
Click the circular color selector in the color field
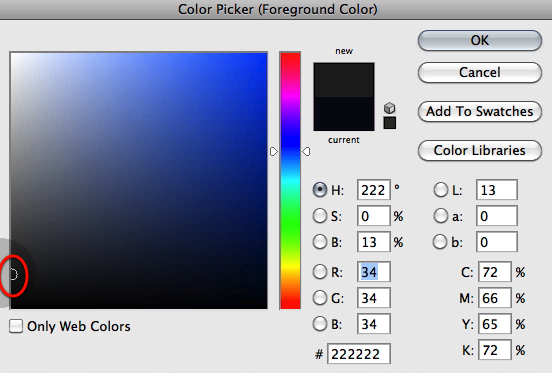(12, 274)
